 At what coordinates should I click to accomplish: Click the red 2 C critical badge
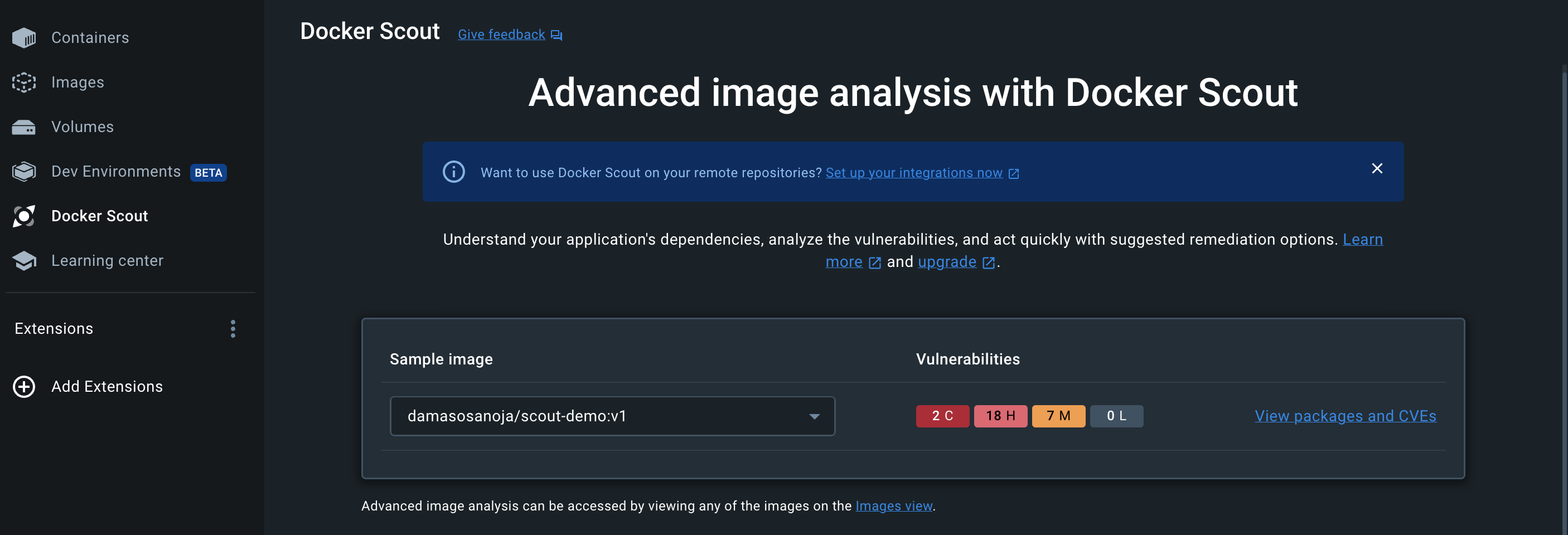pyautogui.click(x=942, y=416)
